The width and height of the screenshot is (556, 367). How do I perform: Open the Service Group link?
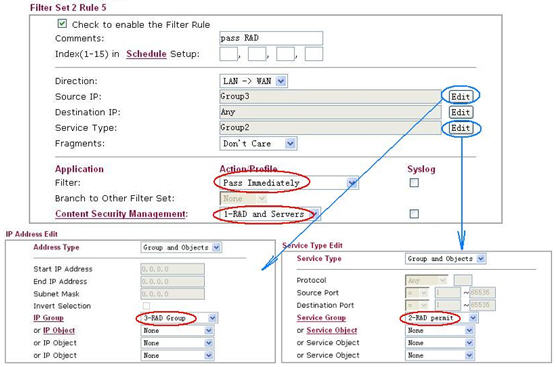pyautogui.click(x=321, y=318)
